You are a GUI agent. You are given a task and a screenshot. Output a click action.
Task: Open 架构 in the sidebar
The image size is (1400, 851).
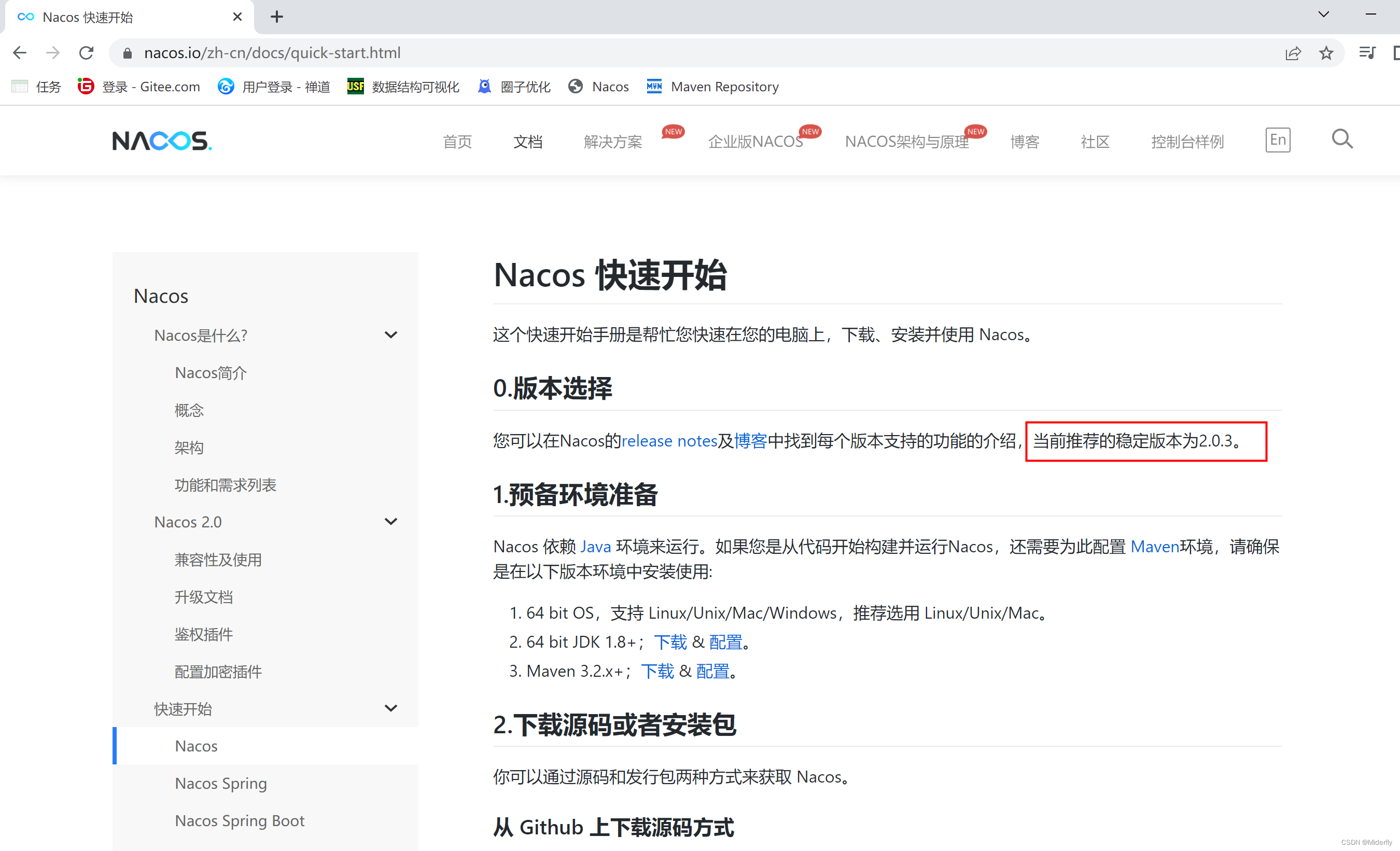pos(189,448)
